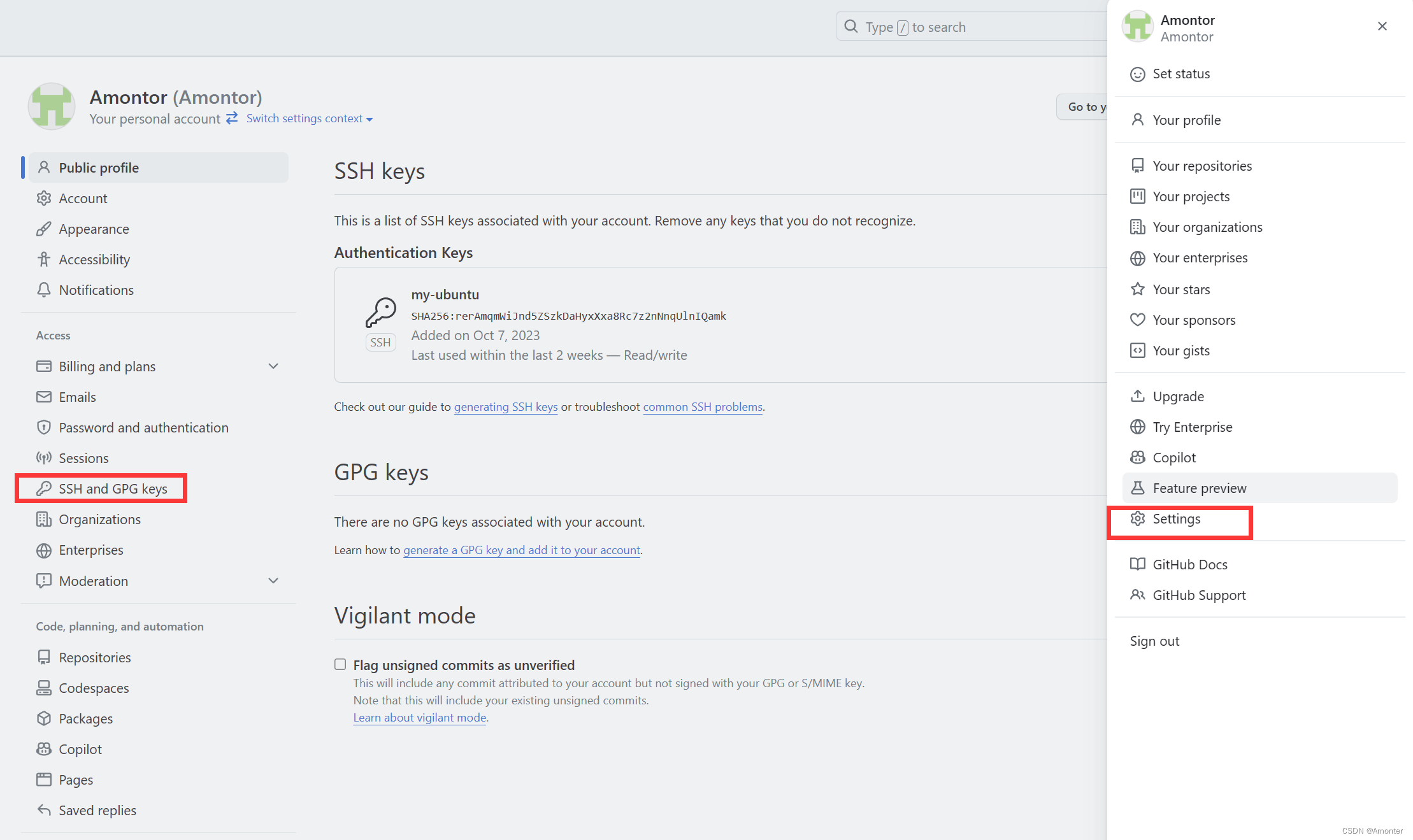Click the Sessions broadcast icon
This screenshot has height=840, width=1413.
(44, 458)
